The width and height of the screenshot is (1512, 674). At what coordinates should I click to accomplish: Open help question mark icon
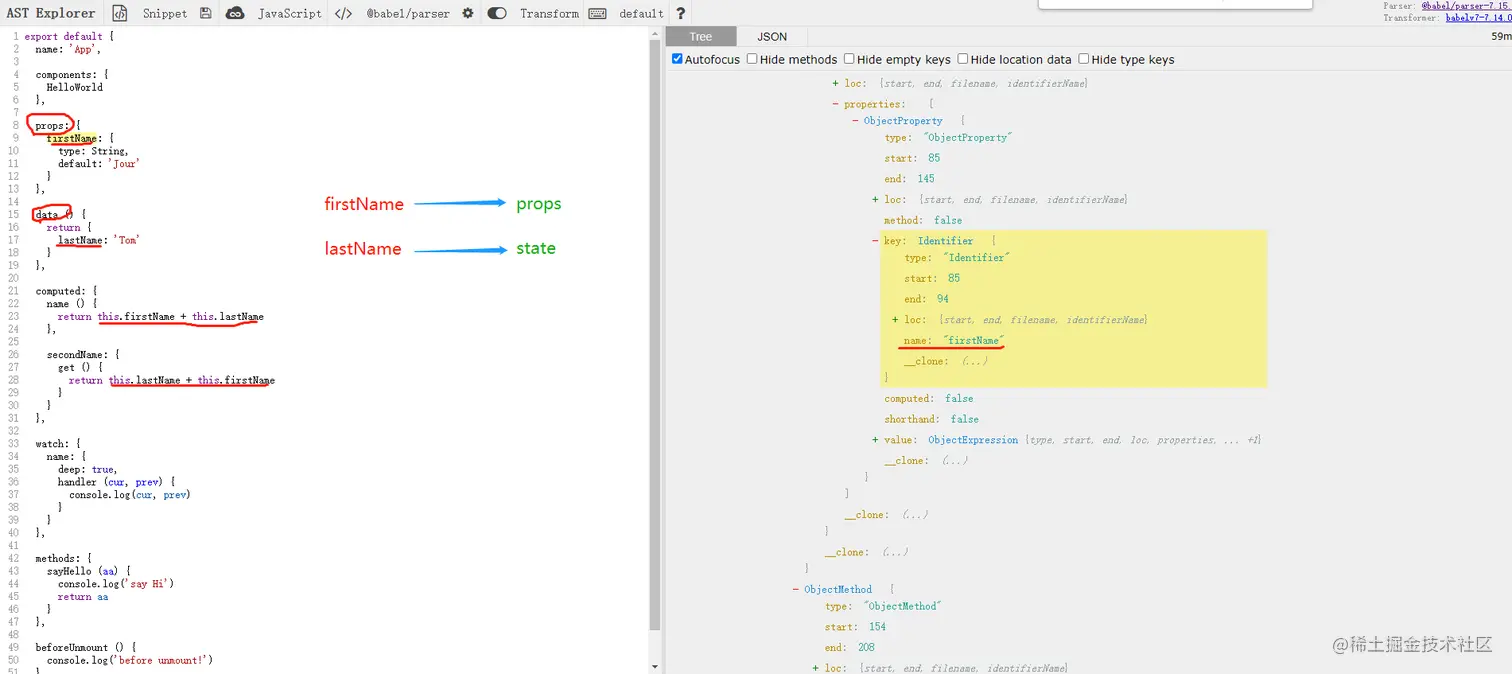click(x=681, y=13)
